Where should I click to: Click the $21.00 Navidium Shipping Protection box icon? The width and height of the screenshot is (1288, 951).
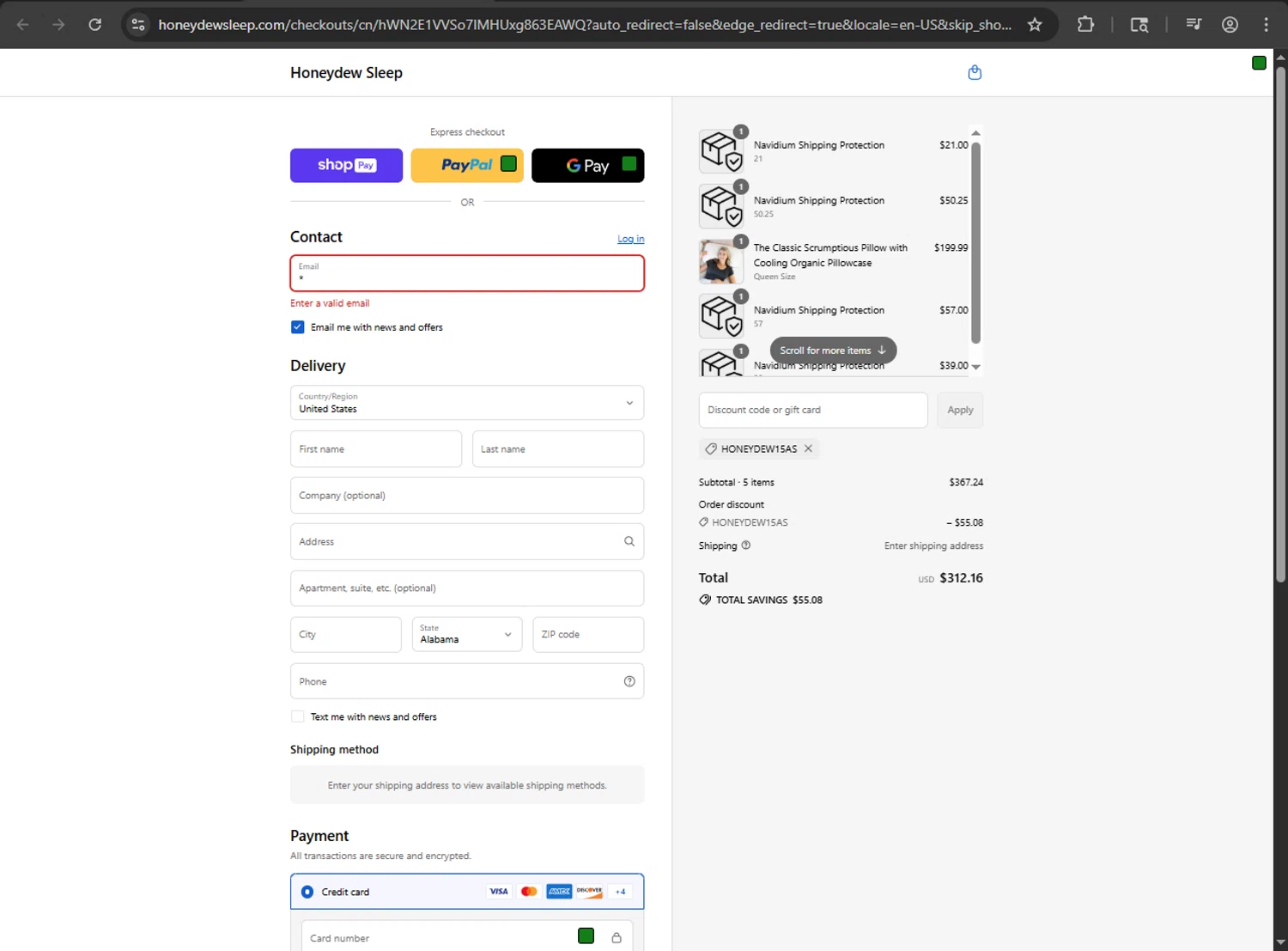click(721, 151)
